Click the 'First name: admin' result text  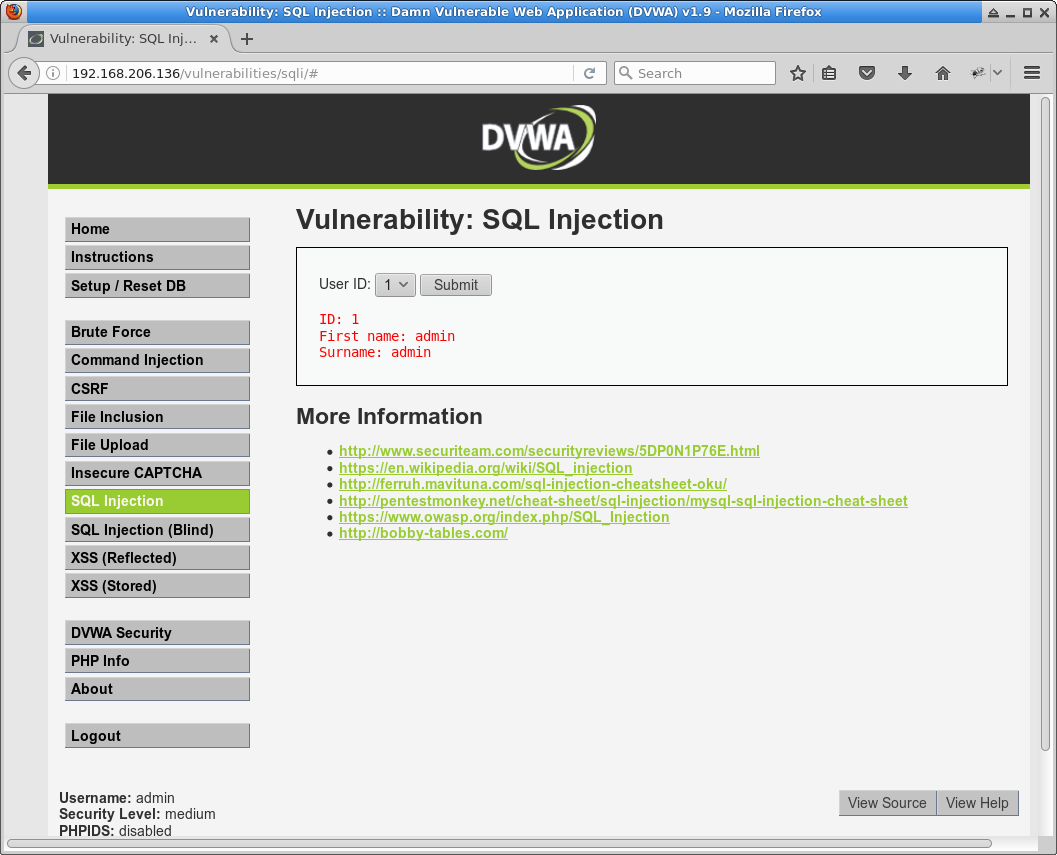(x=387, y=336)
